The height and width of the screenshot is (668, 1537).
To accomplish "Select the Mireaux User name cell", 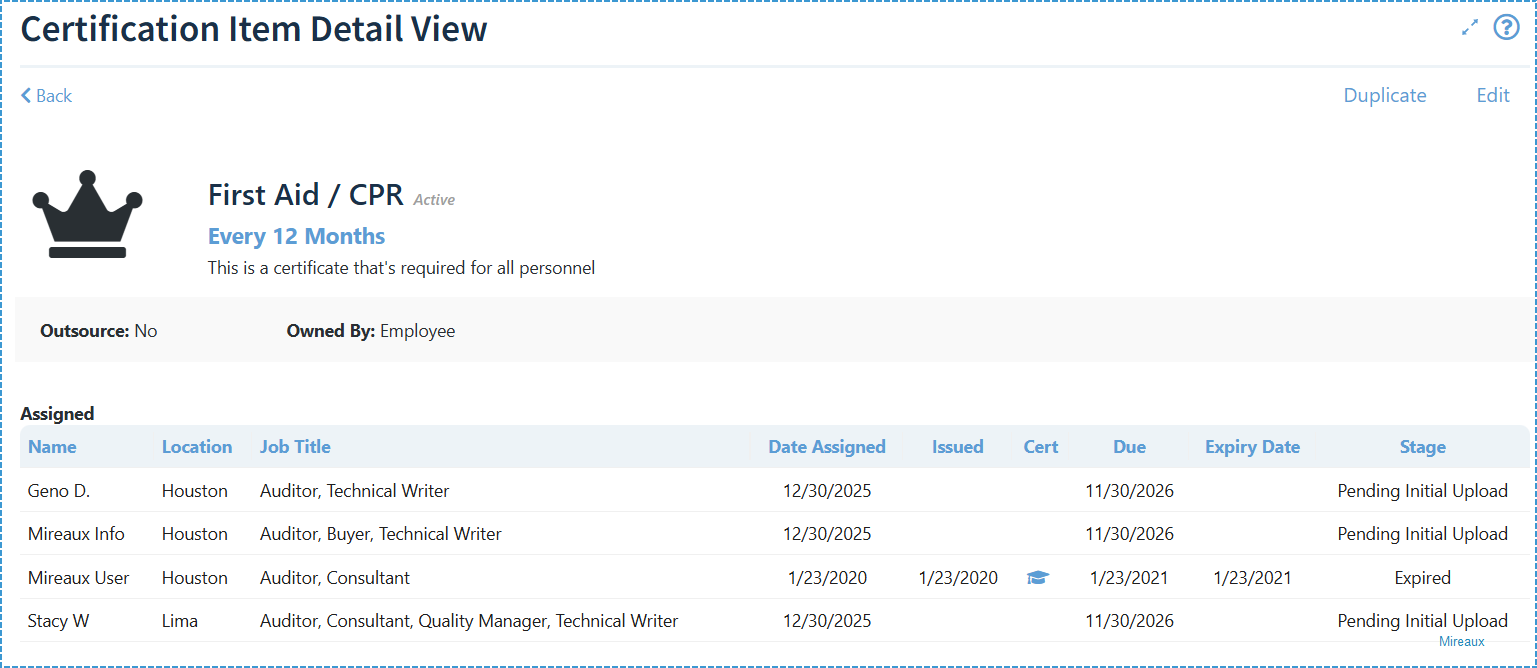I will 78,578.
